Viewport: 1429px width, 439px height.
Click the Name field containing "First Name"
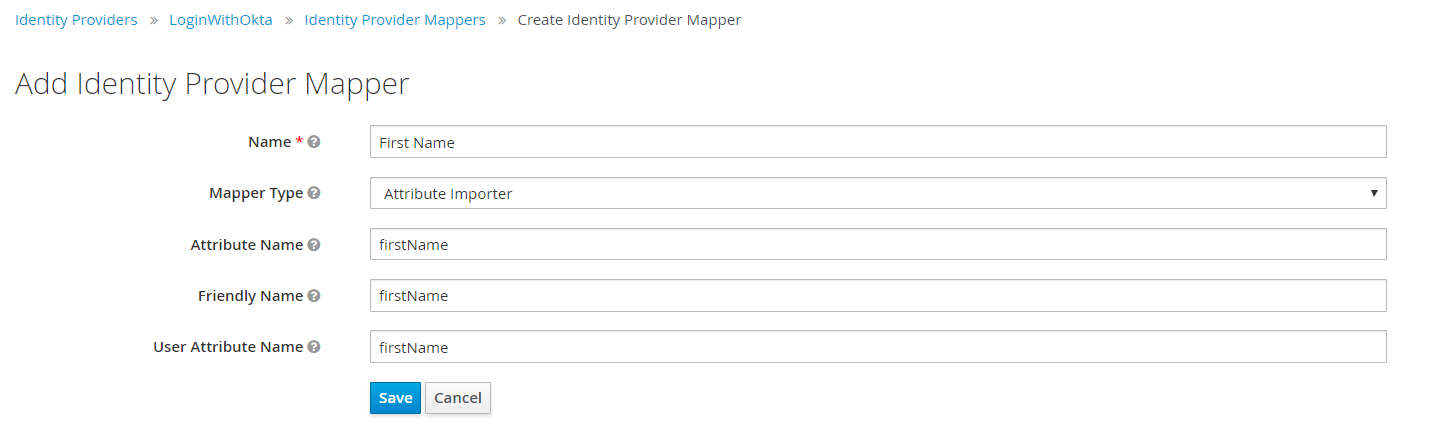877,142
